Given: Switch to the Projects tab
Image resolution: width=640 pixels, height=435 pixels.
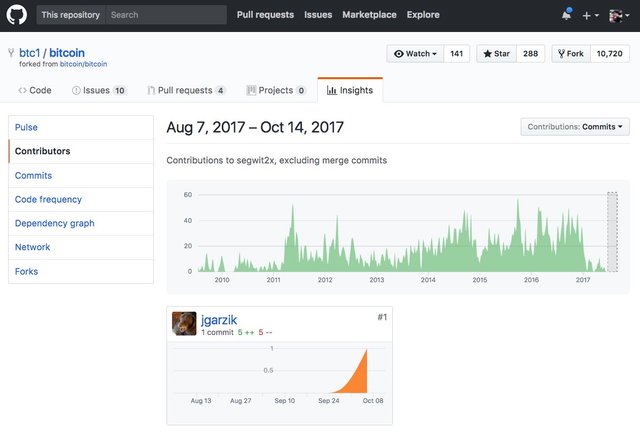Looking at the screenshot, I should coord(276,90).
